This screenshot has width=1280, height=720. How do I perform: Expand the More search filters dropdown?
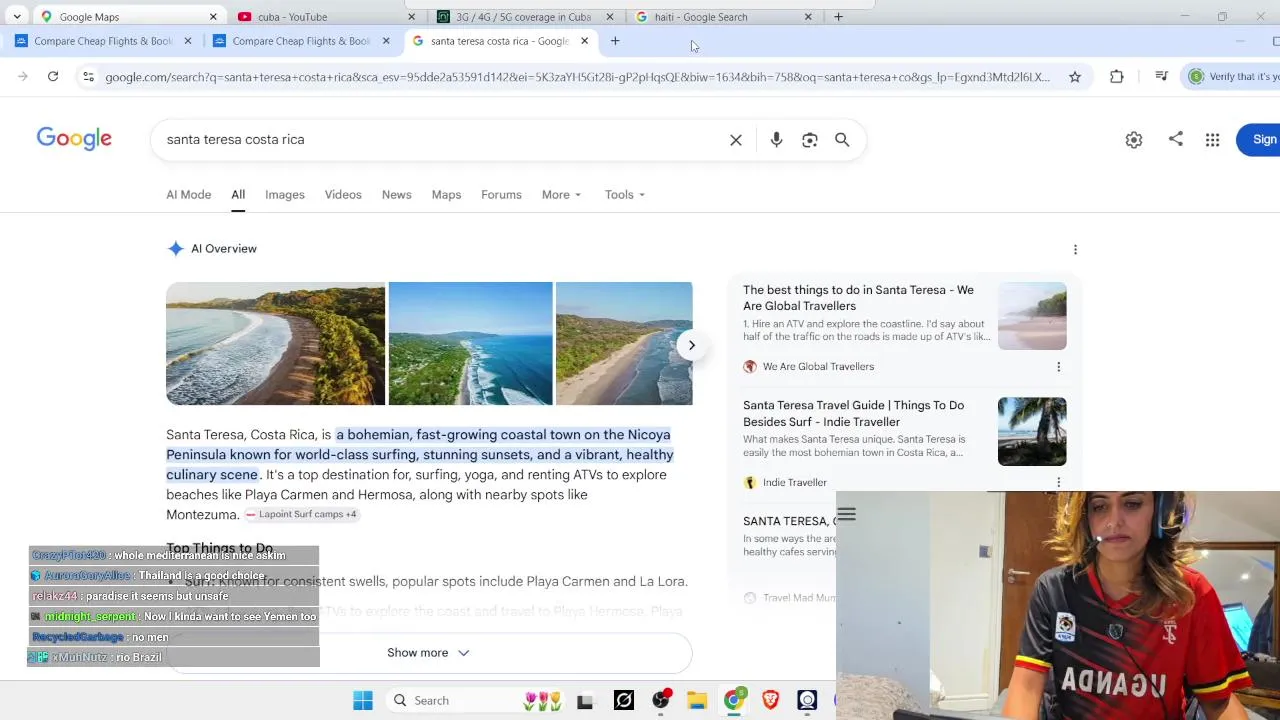click(x=561, y=195)
